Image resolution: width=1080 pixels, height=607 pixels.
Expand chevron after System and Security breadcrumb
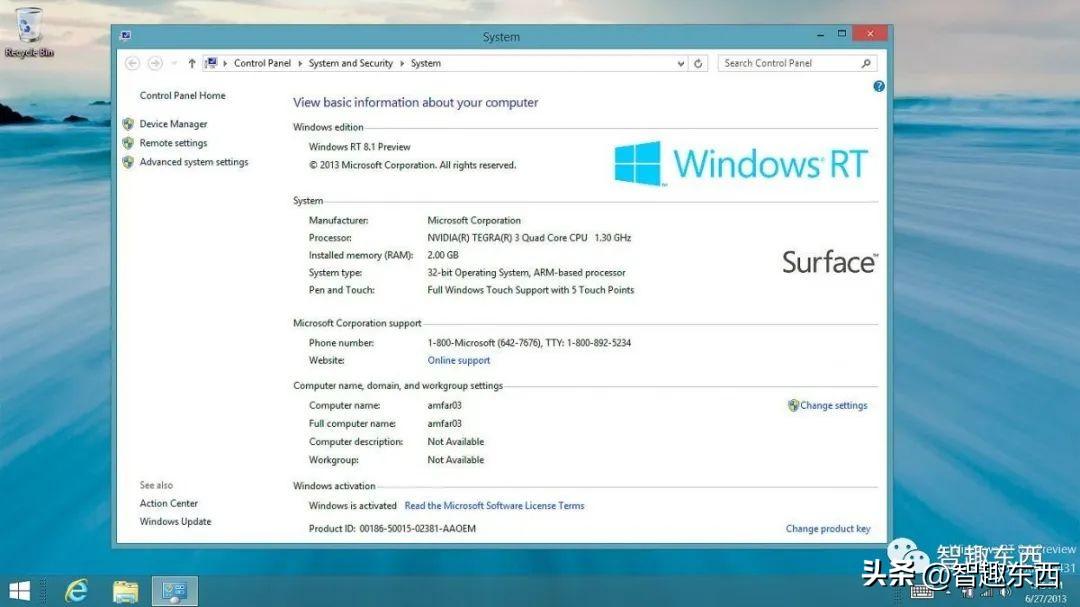click(402, 63)
